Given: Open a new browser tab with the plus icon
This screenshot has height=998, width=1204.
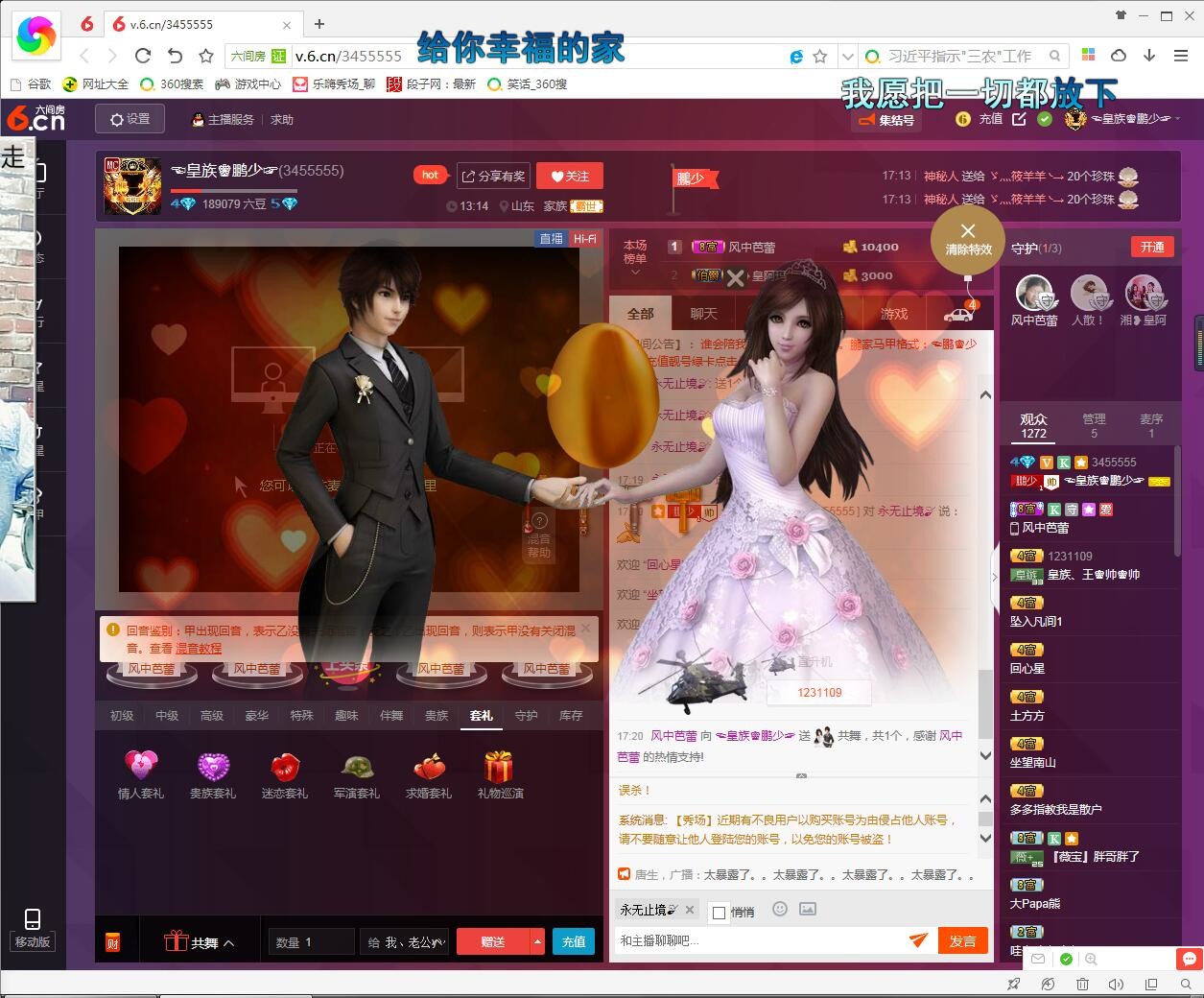Looking at the screenshot, I should coord(319,24).
